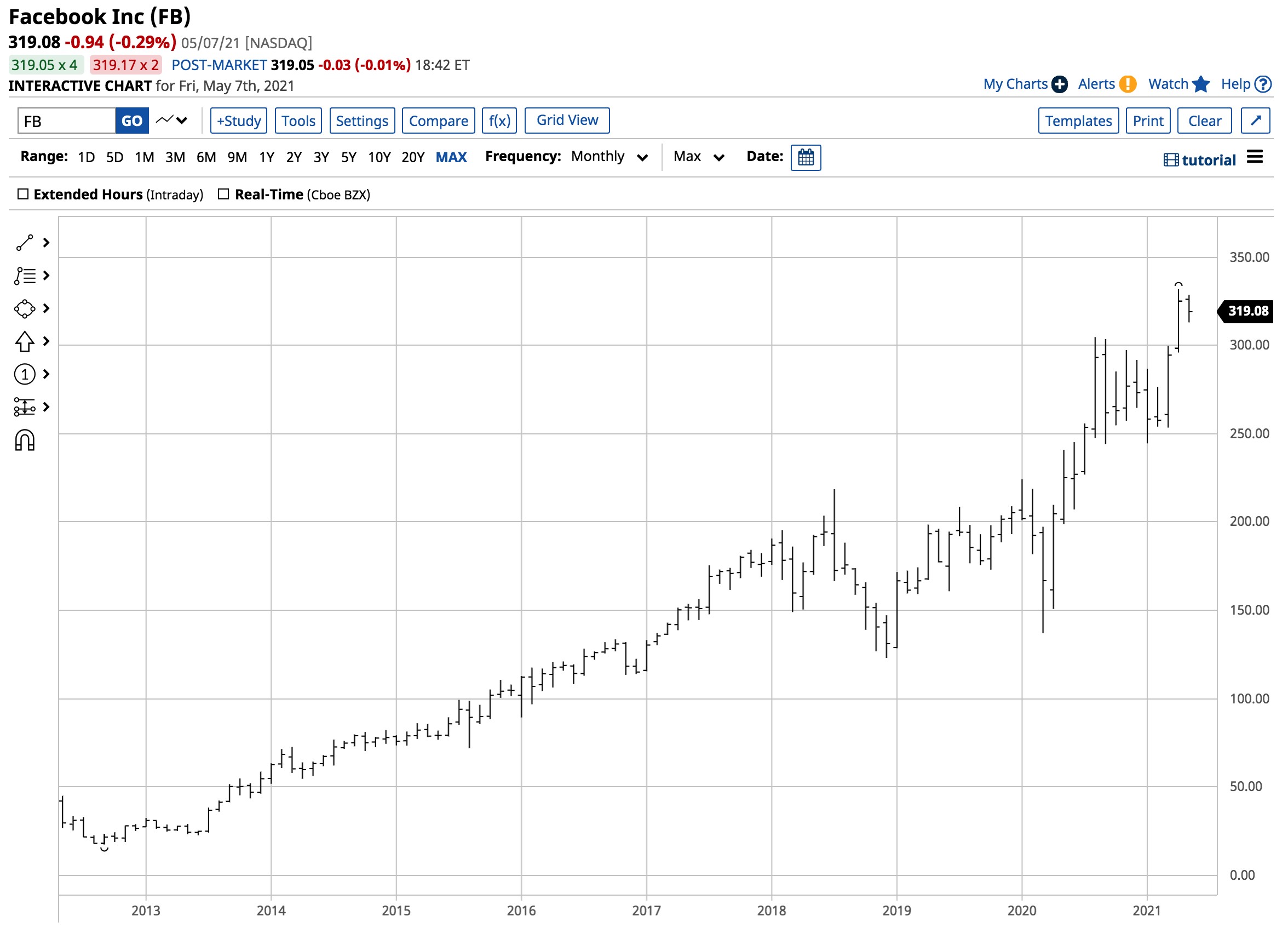Select the polygon shape tool icon

point(25,309)
